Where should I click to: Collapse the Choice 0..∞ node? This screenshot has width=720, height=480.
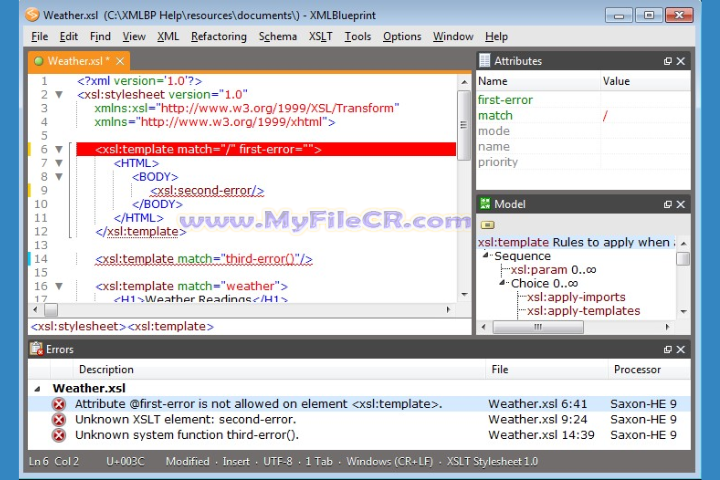502,283
